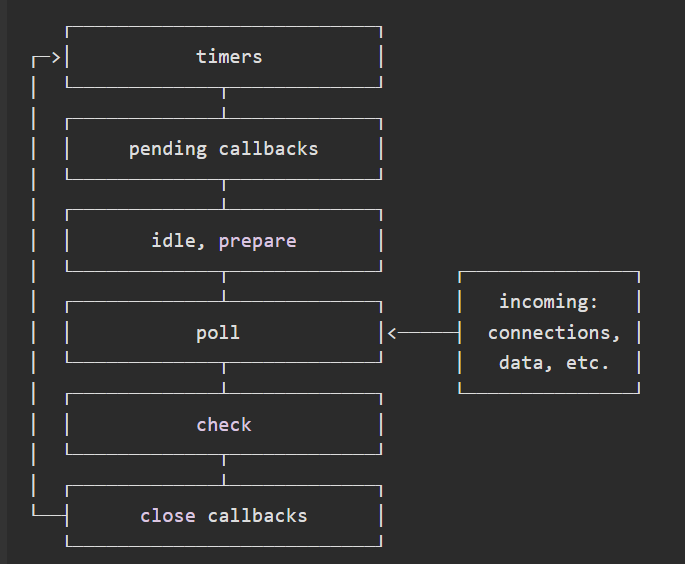685x564 pixels.
Task: Select the 'data, etc.' text line
Action: pos(554,363)
